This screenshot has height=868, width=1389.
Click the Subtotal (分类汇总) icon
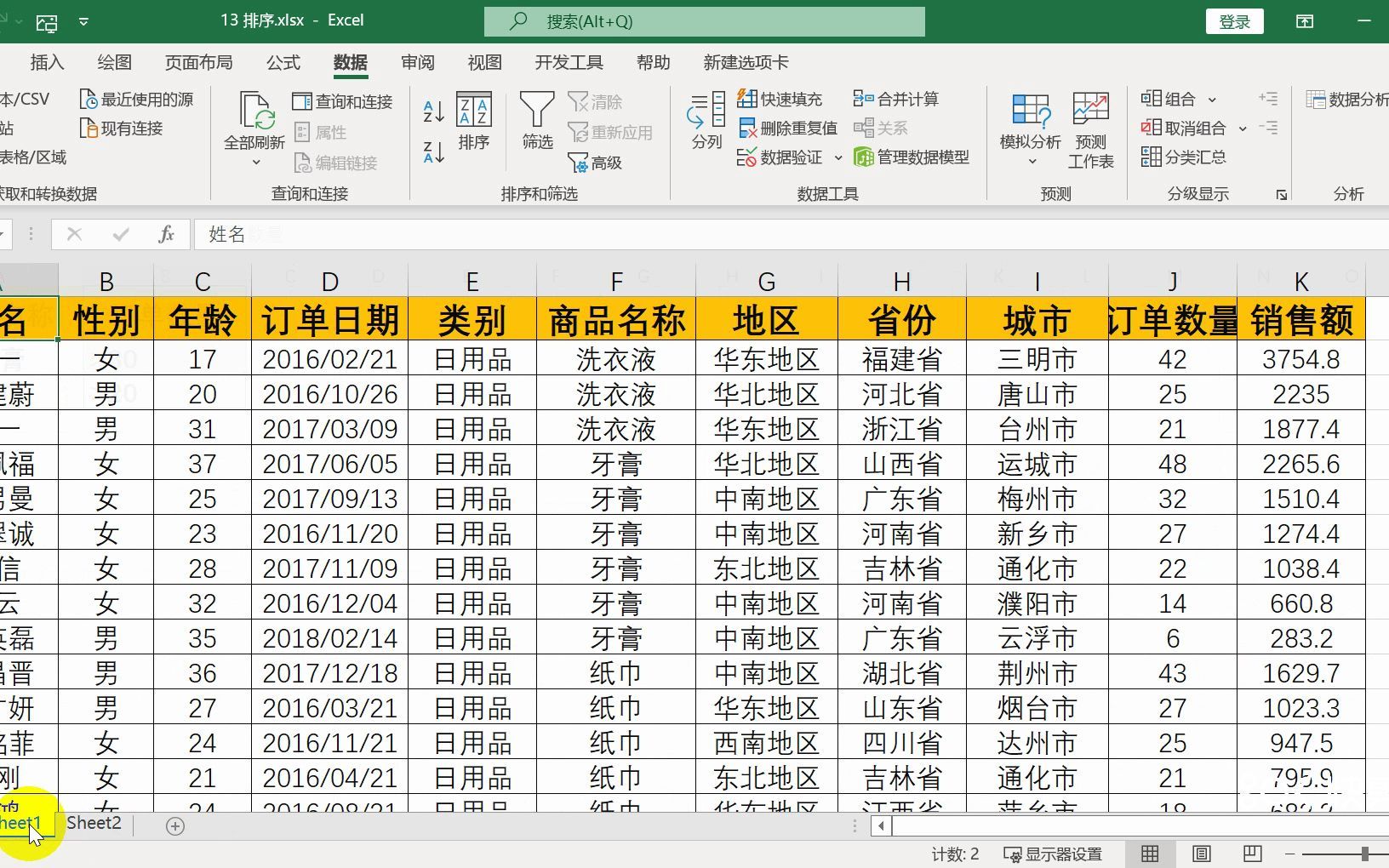point(1184,157)
